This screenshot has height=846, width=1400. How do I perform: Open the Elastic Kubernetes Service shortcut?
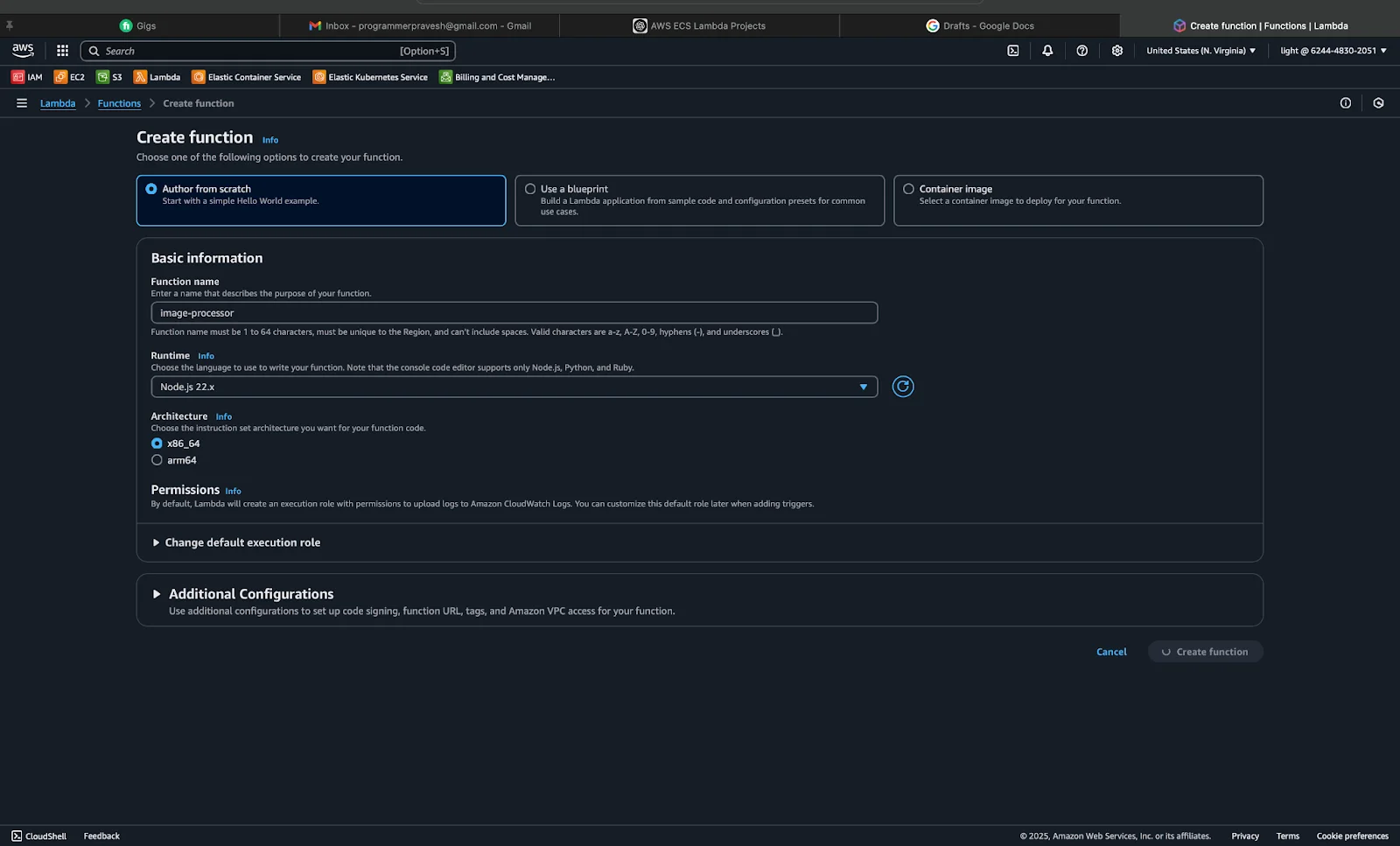pyautogui.click(x=370, y=77)
